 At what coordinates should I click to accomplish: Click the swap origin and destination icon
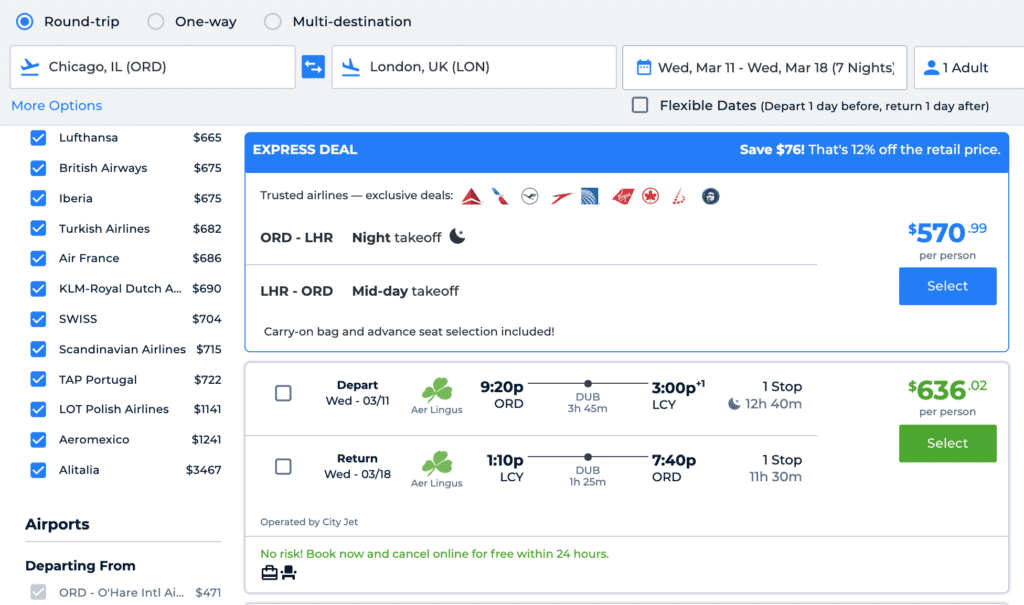(313, 67)
